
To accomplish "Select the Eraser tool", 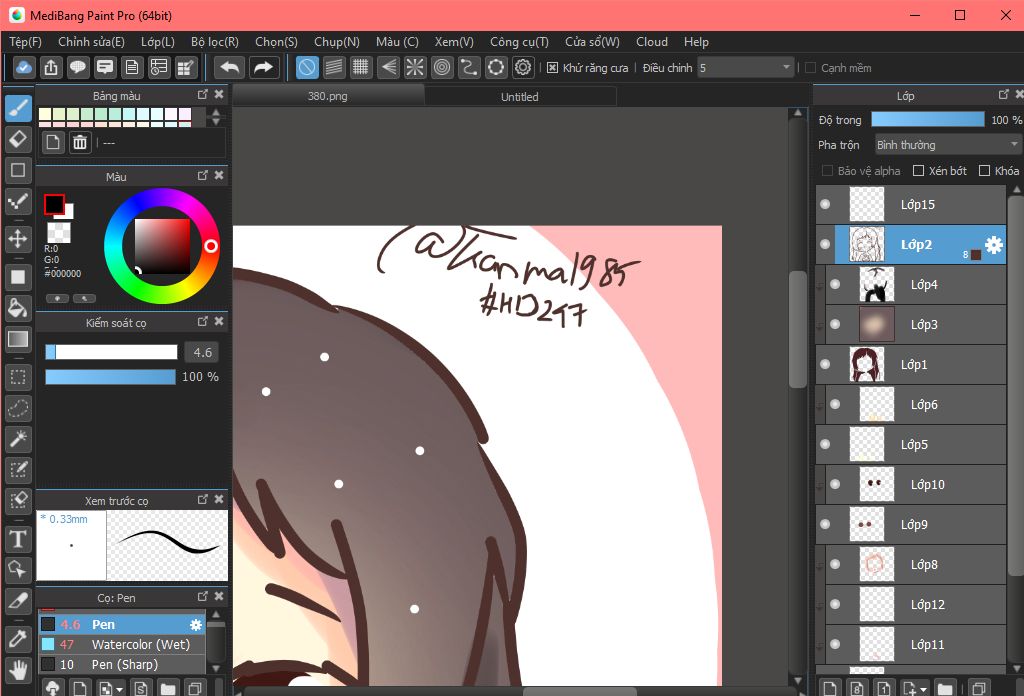I will [x=18, y=138].
